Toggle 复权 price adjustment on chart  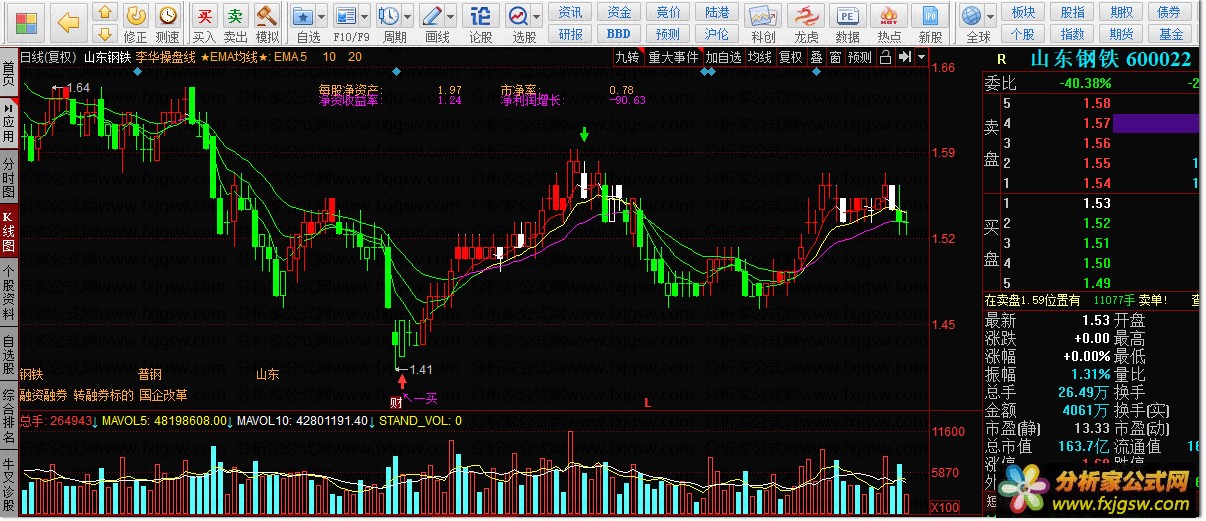pyautogui.click(x=791, y=57)
